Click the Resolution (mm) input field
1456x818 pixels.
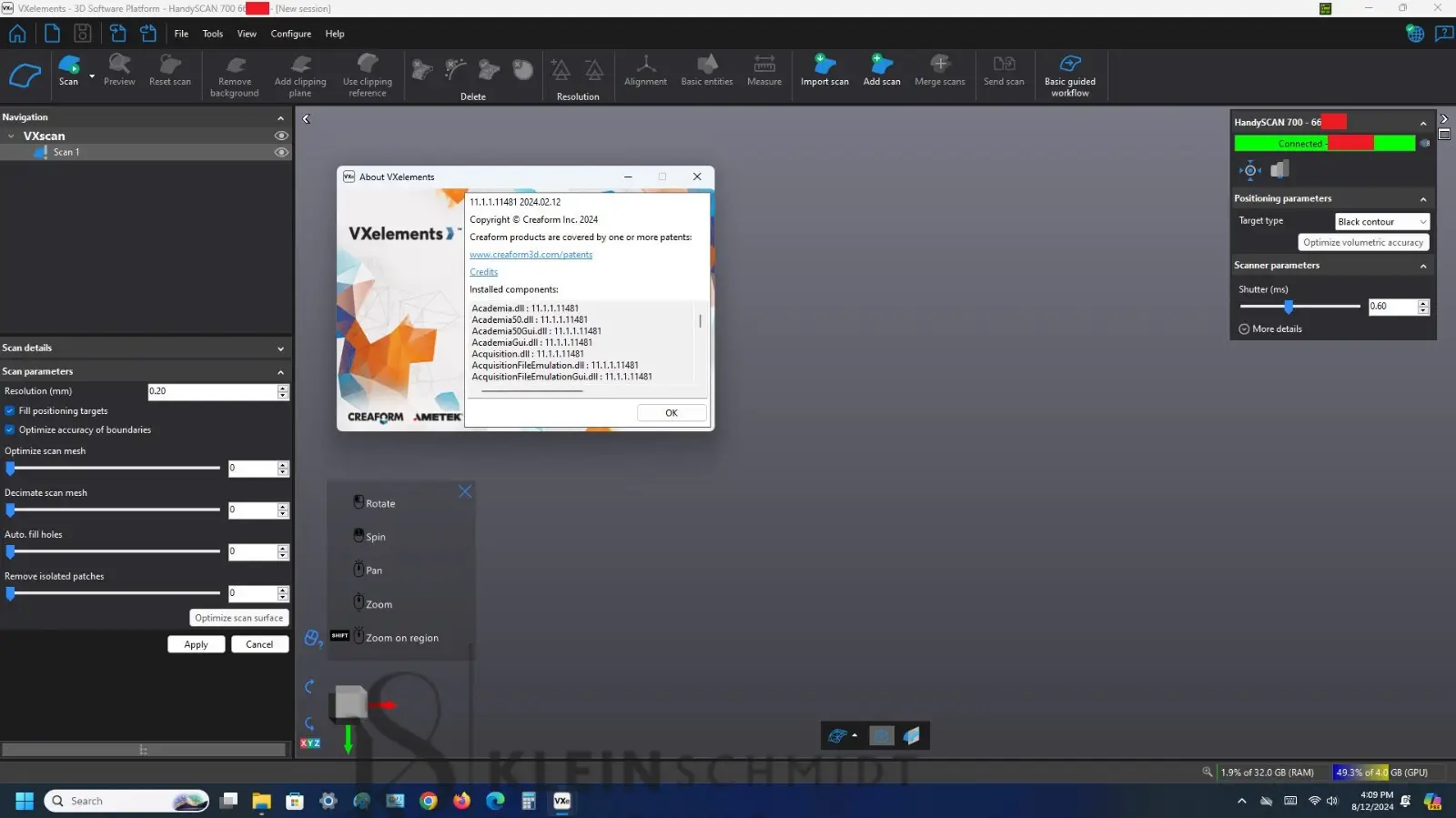[211, 391]
